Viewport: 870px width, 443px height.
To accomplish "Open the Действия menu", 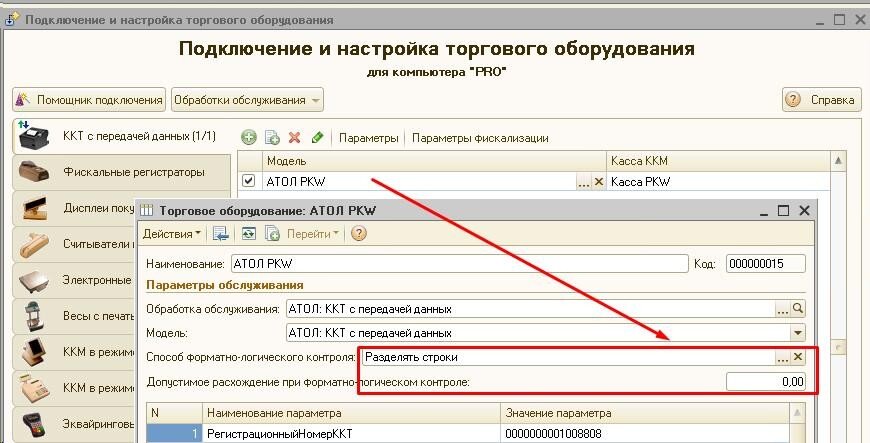I will (171, 234).
